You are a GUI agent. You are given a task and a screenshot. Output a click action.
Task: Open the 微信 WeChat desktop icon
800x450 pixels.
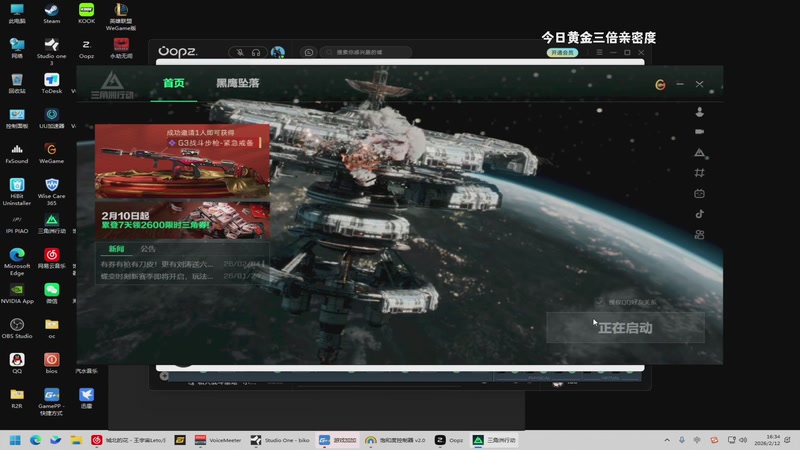[x=52, y=293]
